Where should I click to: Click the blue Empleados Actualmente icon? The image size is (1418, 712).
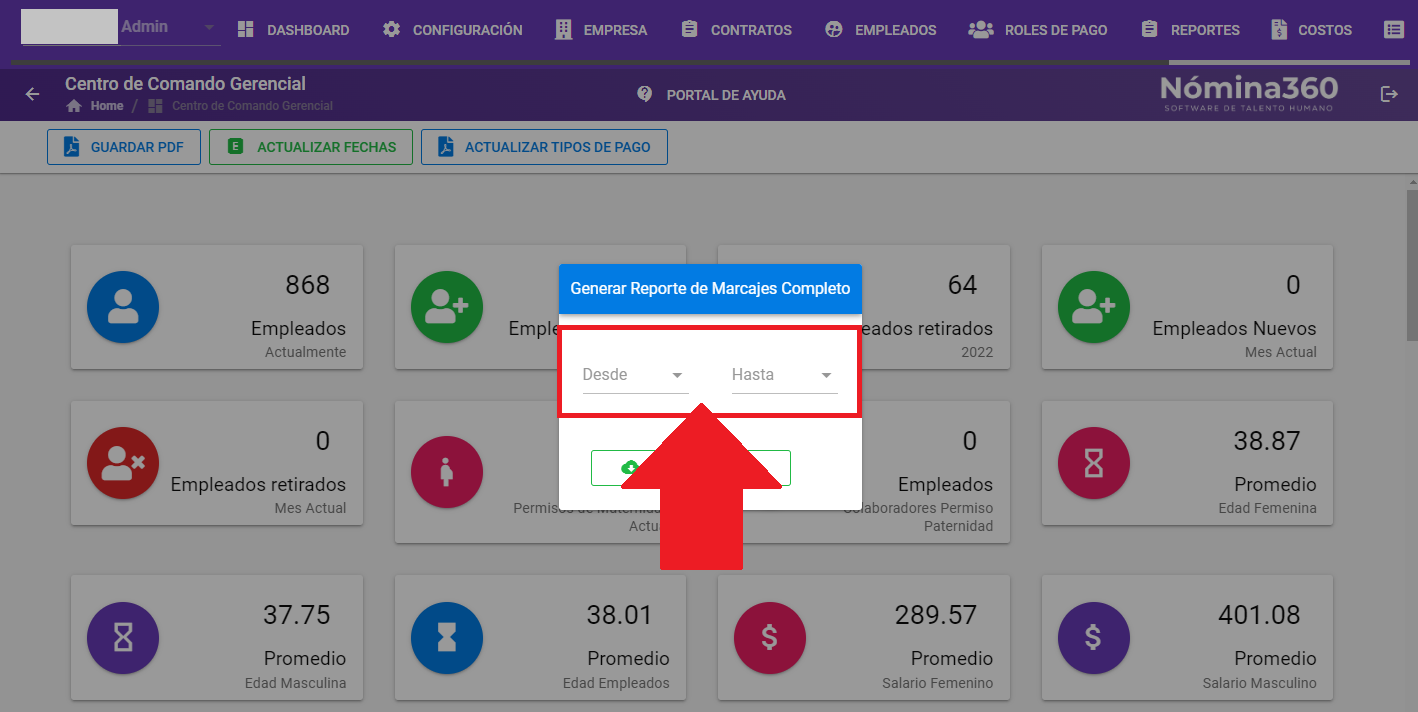[x=123, y=307]
